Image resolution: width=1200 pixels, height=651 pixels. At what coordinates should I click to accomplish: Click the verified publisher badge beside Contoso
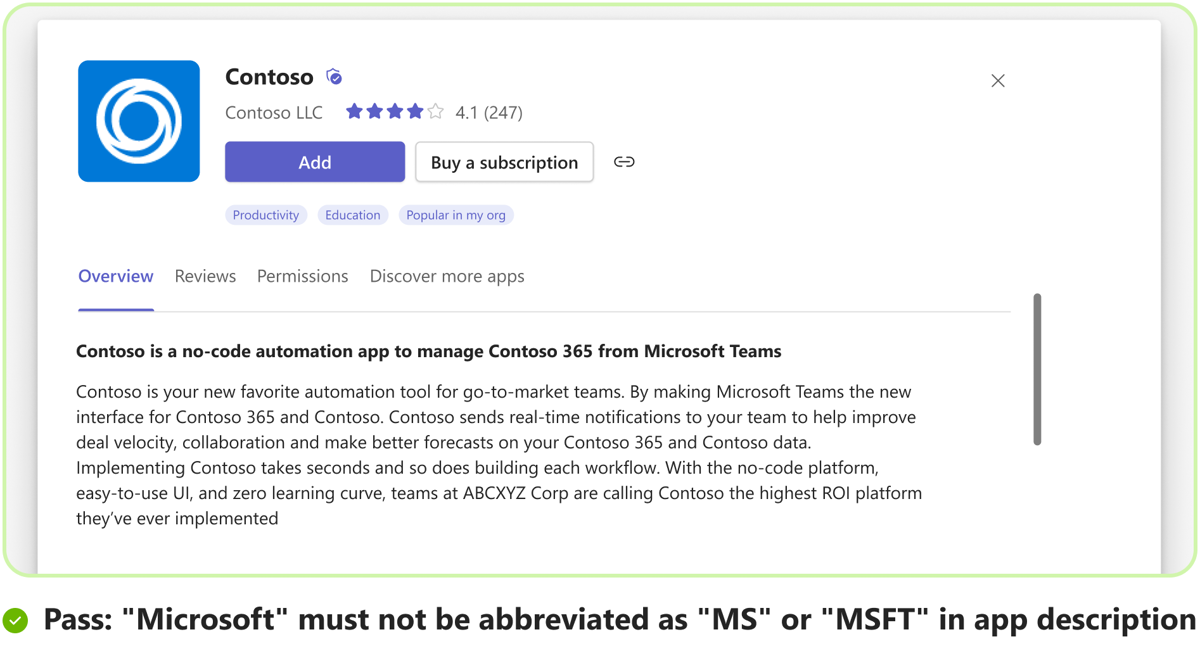click(x=334, y=77)
